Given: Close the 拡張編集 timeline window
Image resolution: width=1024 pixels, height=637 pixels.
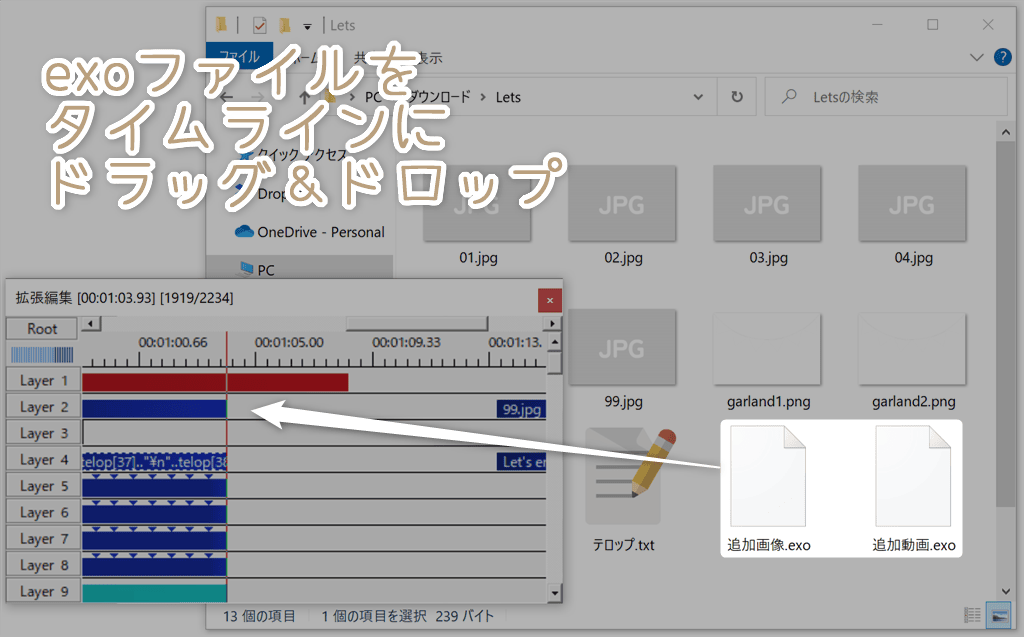Looking at the screenshot, I should (548, 299).
